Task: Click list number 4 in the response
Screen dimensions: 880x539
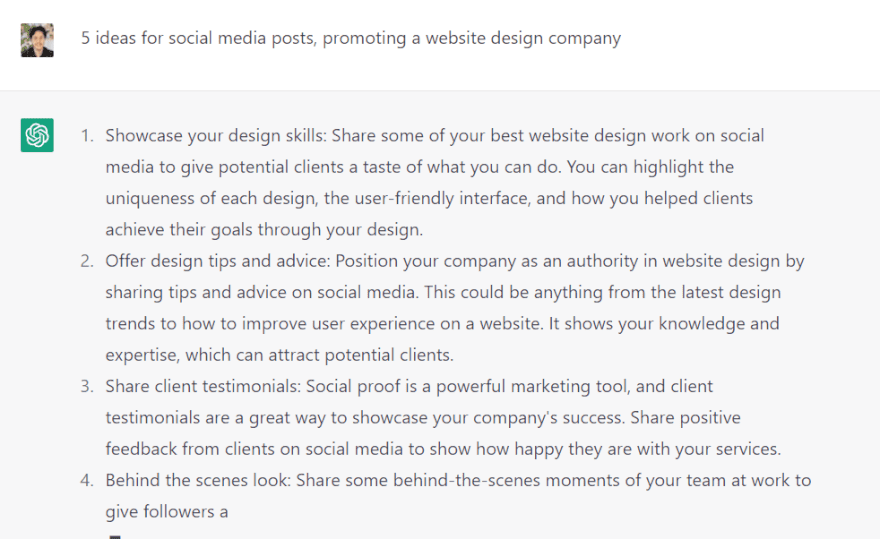Action: point(87,480)
